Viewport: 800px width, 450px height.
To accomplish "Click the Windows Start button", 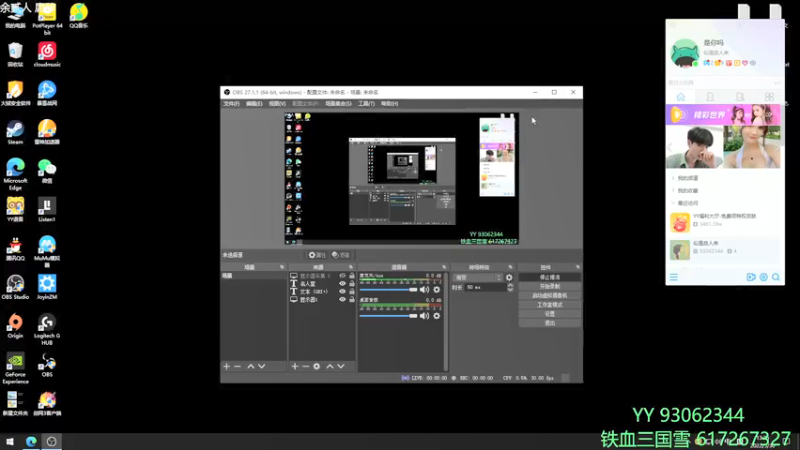I will coord(10,441).
